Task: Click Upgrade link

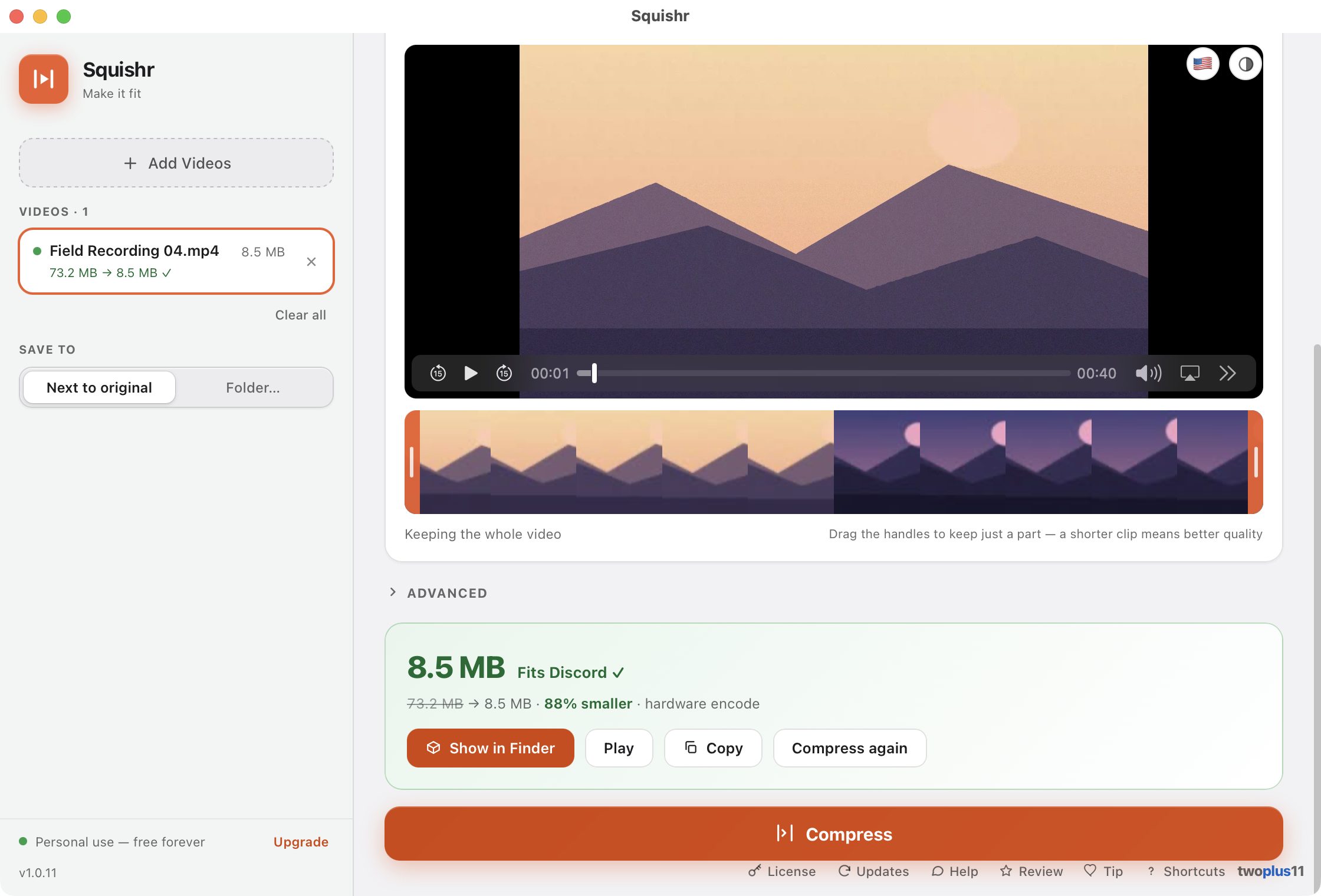Action: tap(301, 842)
